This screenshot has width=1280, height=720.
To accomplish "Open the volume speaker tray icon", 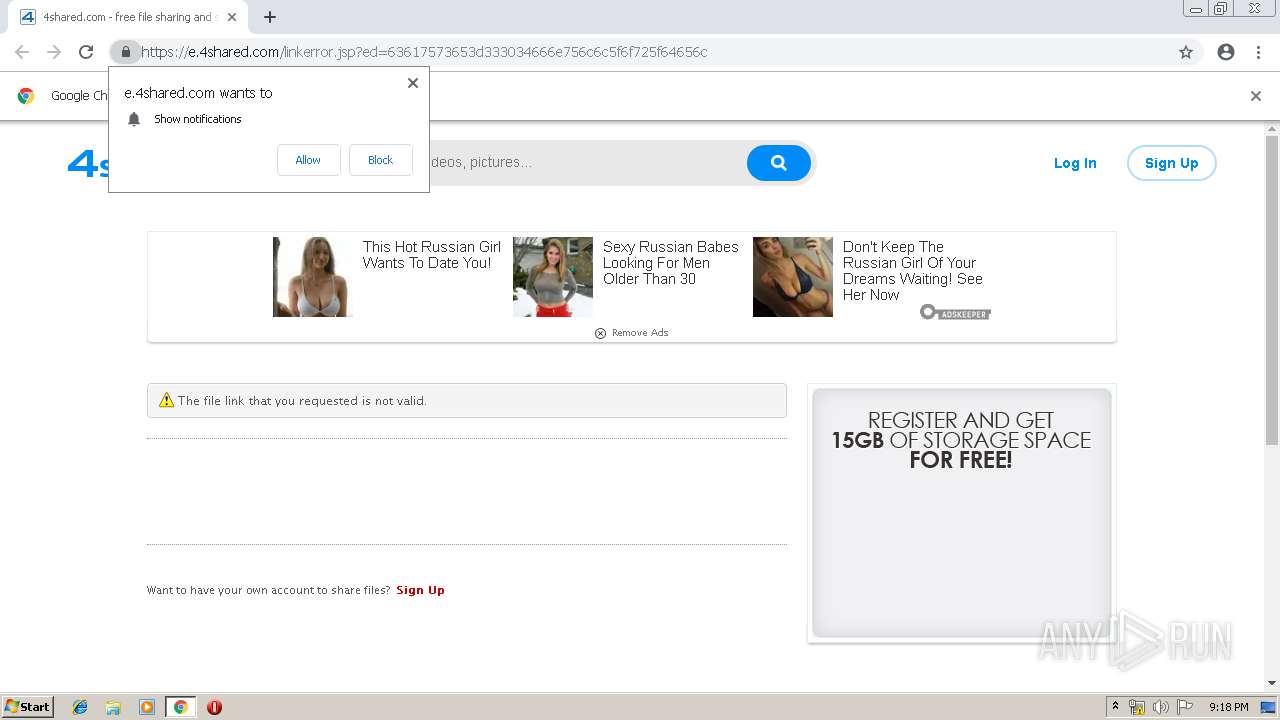I will coord(1161,707).
